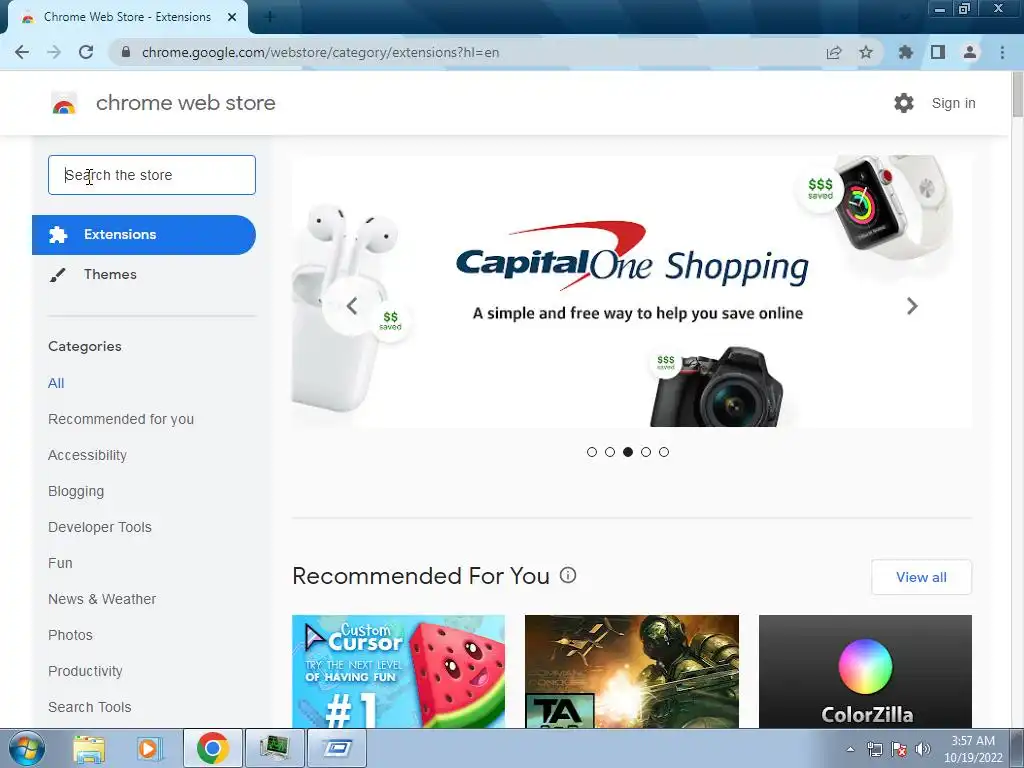Go back using the browser back arrow
The width and height of the screenshot is (1024, 768).
click(x=22, y=52)
